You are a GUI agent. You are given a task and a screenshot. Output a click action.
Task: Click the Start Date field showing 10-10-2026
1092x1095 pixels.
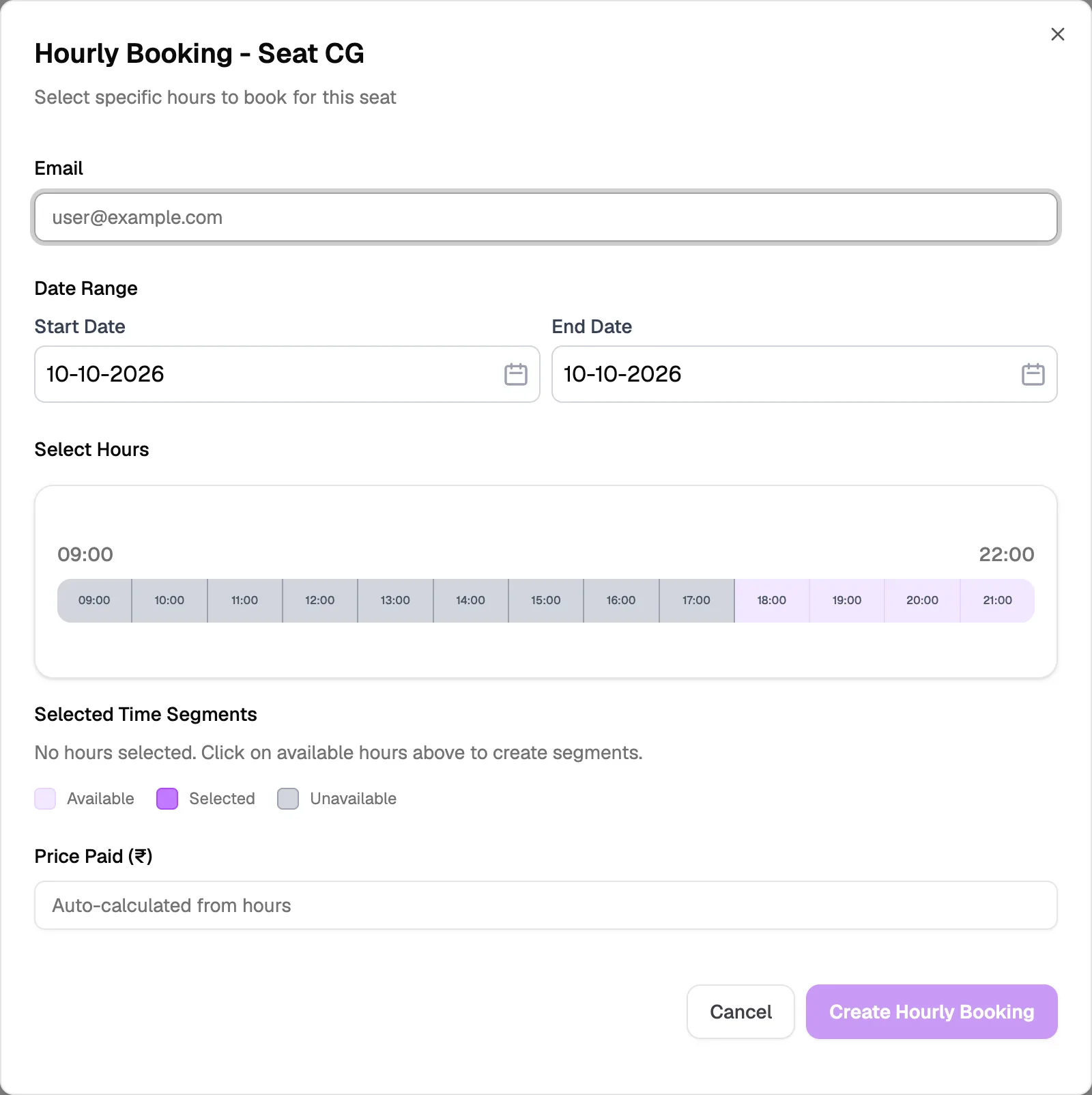(287, 374)
